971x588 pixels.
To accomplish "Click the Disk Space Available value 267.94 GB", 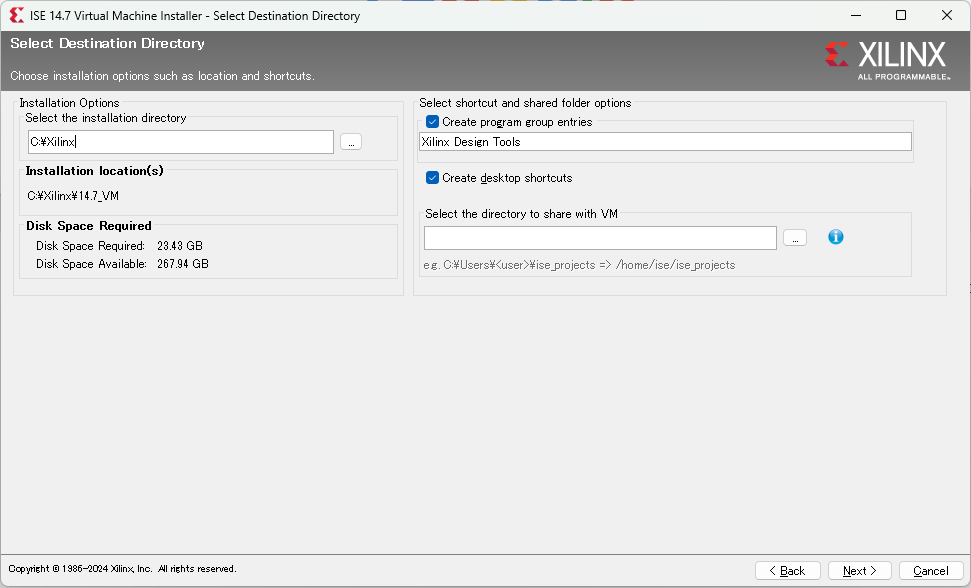I will point(183,264).
